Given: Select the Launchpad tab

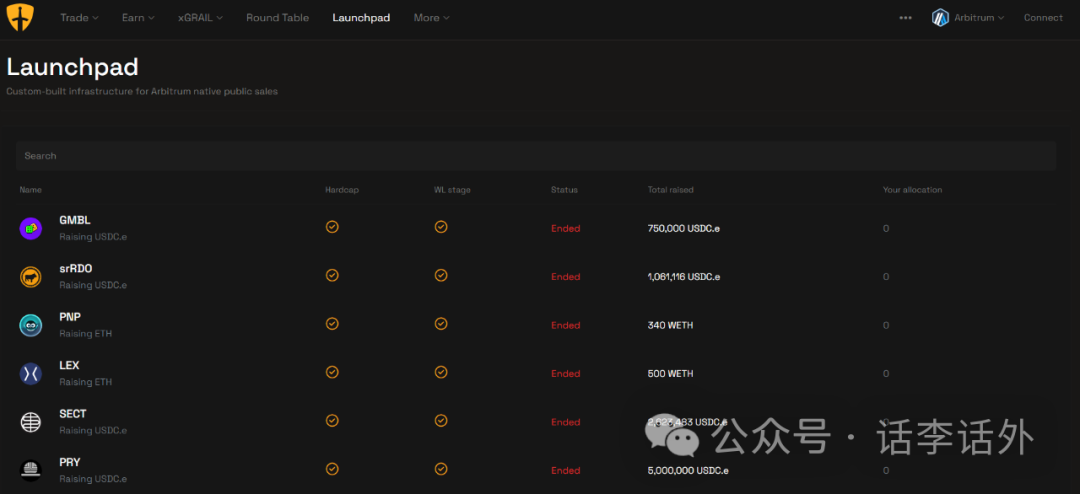Looking at the screenshot, I should pyautogui.click(x=361, y=18).
